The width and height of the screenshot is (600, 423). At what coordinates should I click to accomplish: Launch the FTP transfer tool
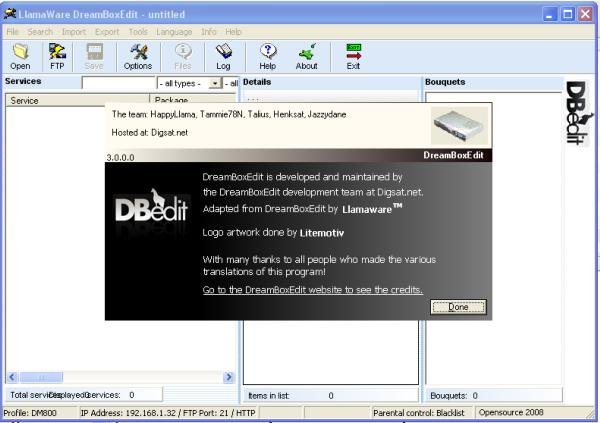coord(57,57)
